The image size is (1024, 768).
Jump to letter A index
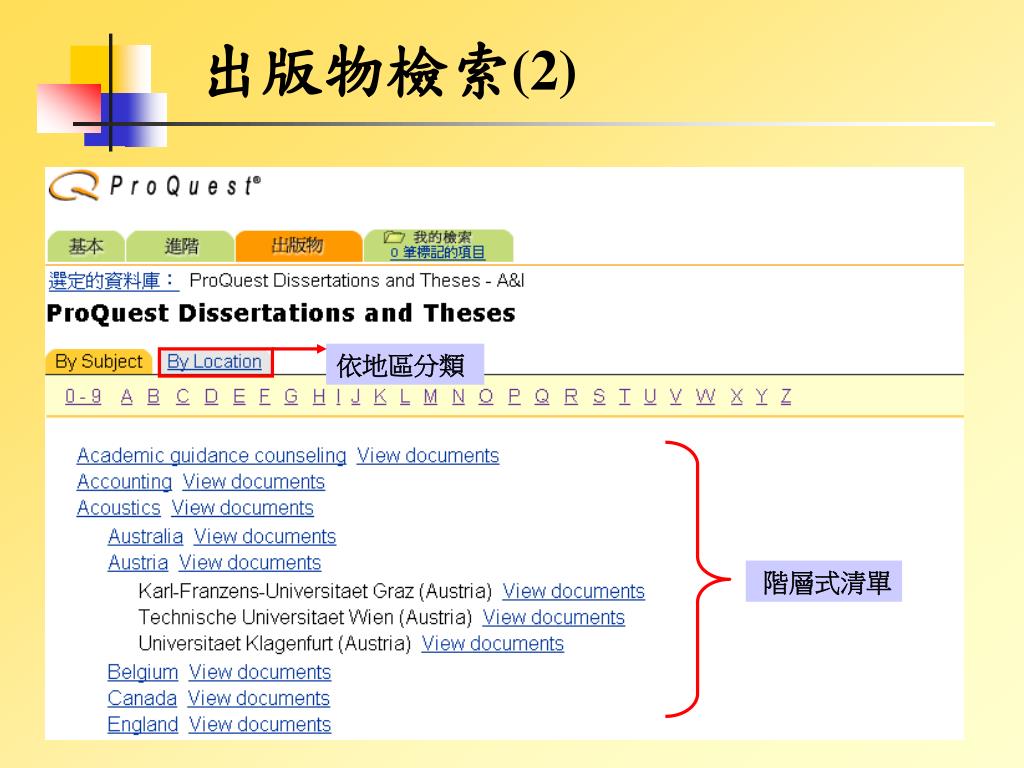(x=127, y=396)
